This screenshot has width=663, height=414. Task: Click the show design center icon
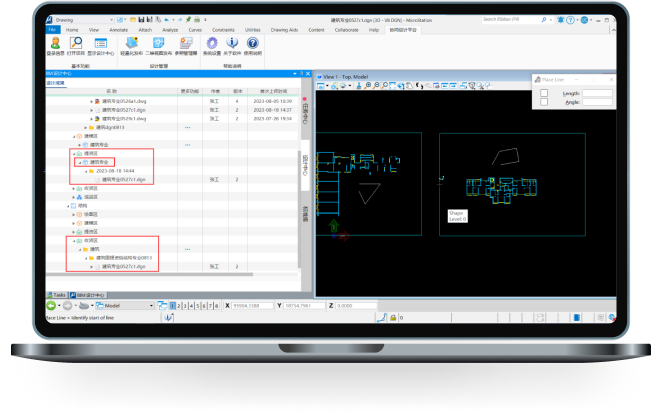101,43
